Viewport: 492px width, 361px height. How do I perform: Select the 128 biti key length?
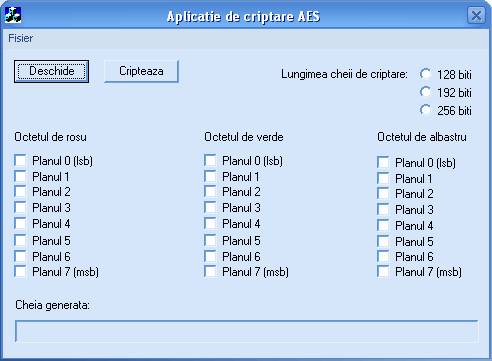[x=426, y=74]
